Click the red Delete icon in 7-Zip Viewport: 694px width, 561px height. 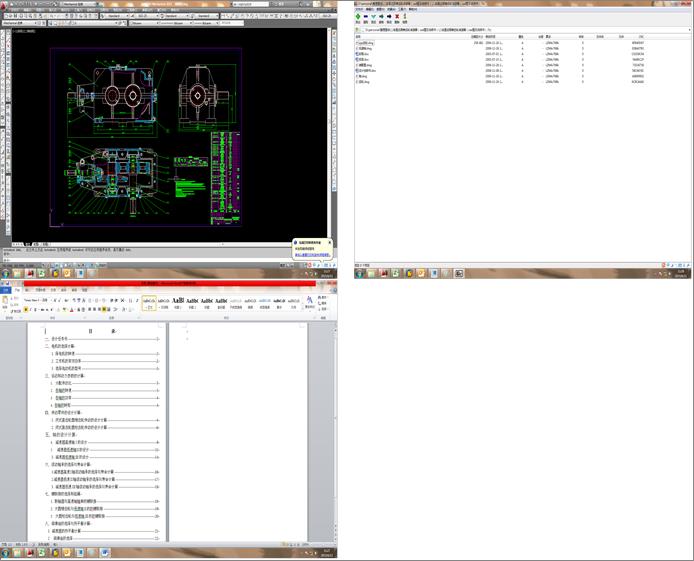pos(397,16)
